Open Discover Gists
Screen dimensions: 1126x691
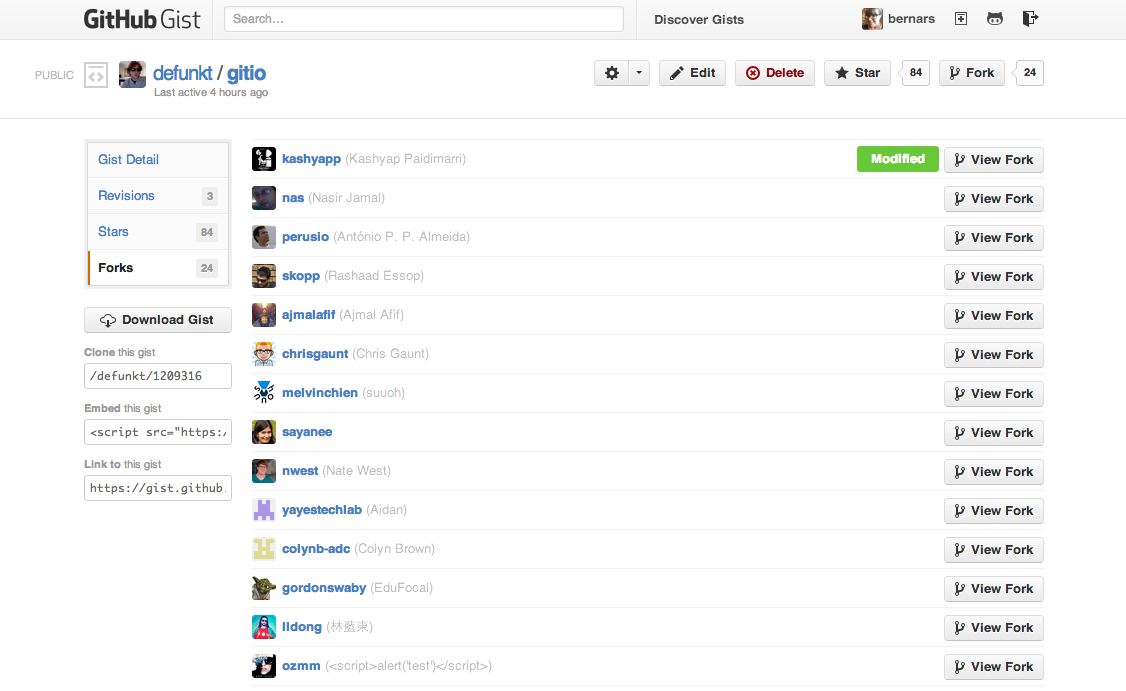click(x=698, y=19)
